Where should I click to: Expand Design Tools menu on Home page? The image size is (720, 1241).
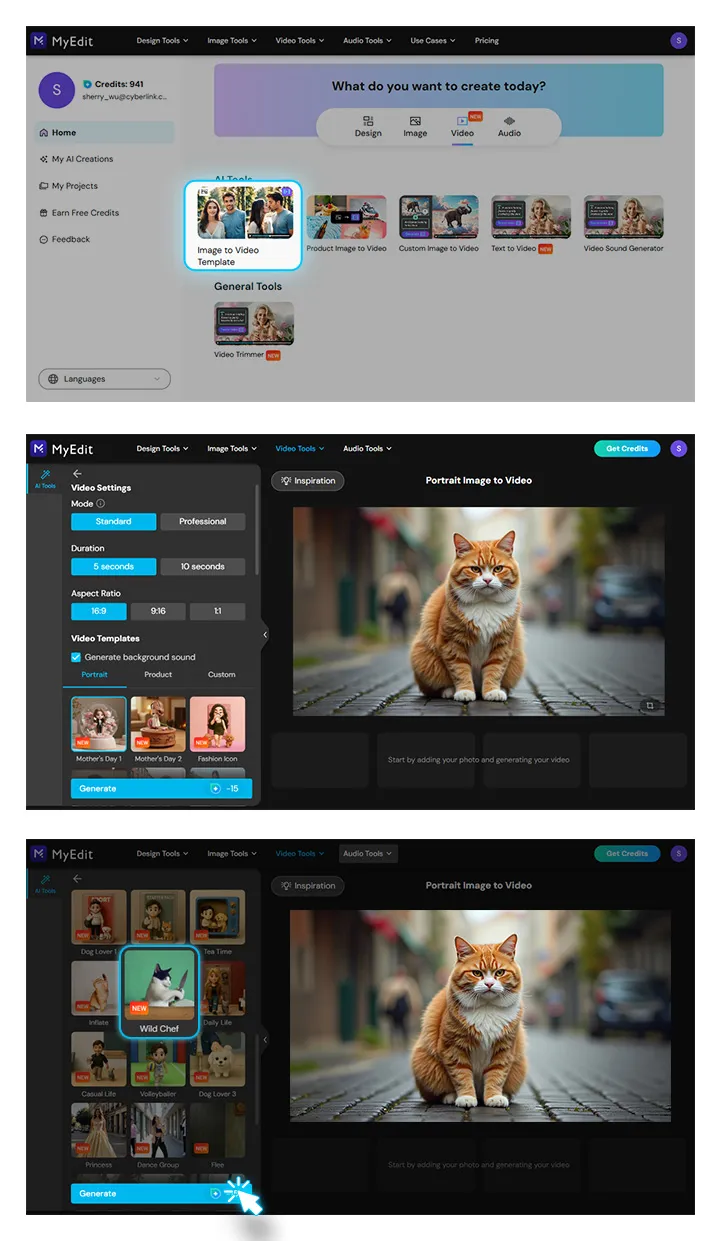tap(162, 41)
